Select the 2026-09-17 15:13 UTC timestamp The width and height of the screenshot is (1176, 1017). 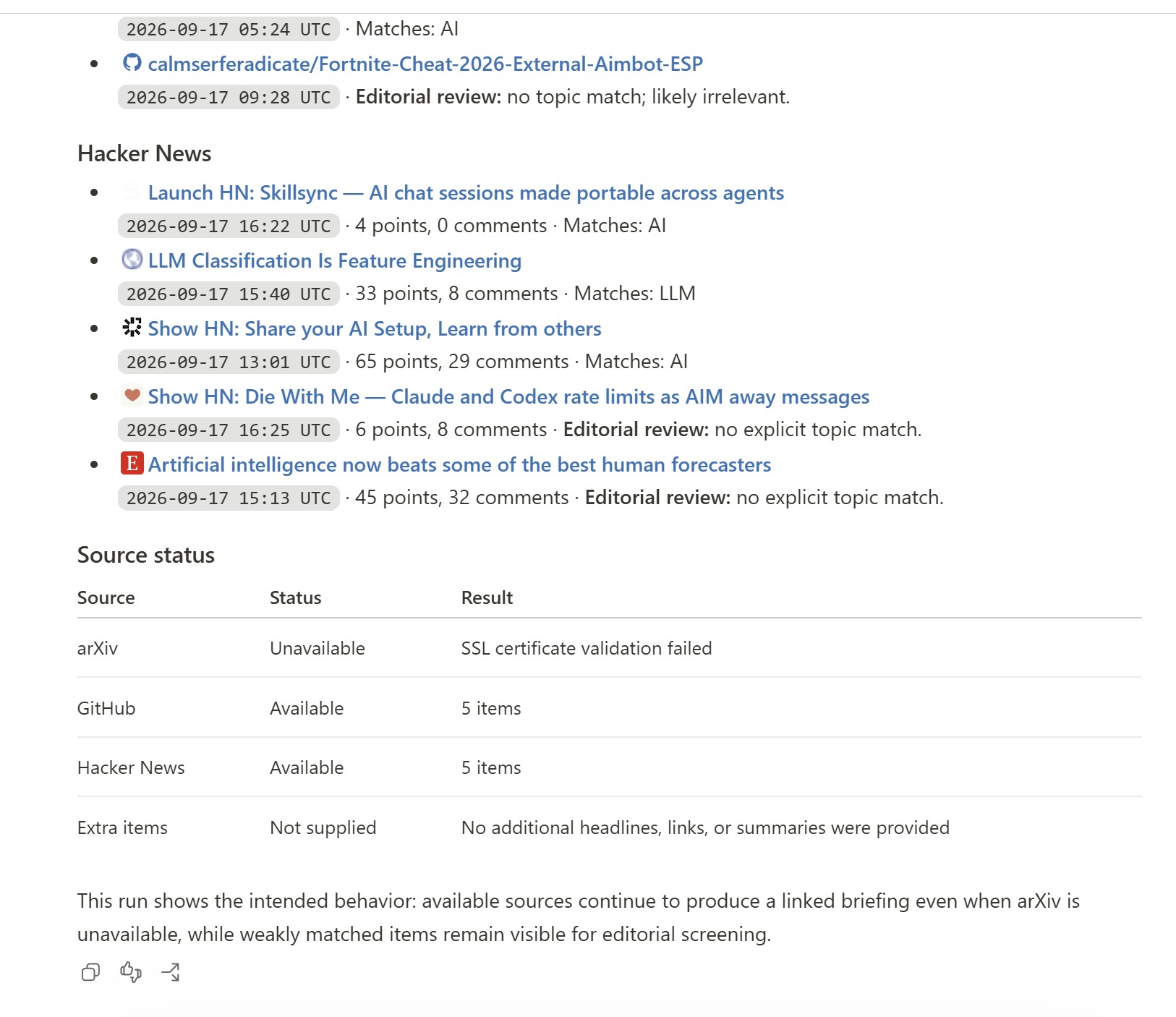pos(229,498)
